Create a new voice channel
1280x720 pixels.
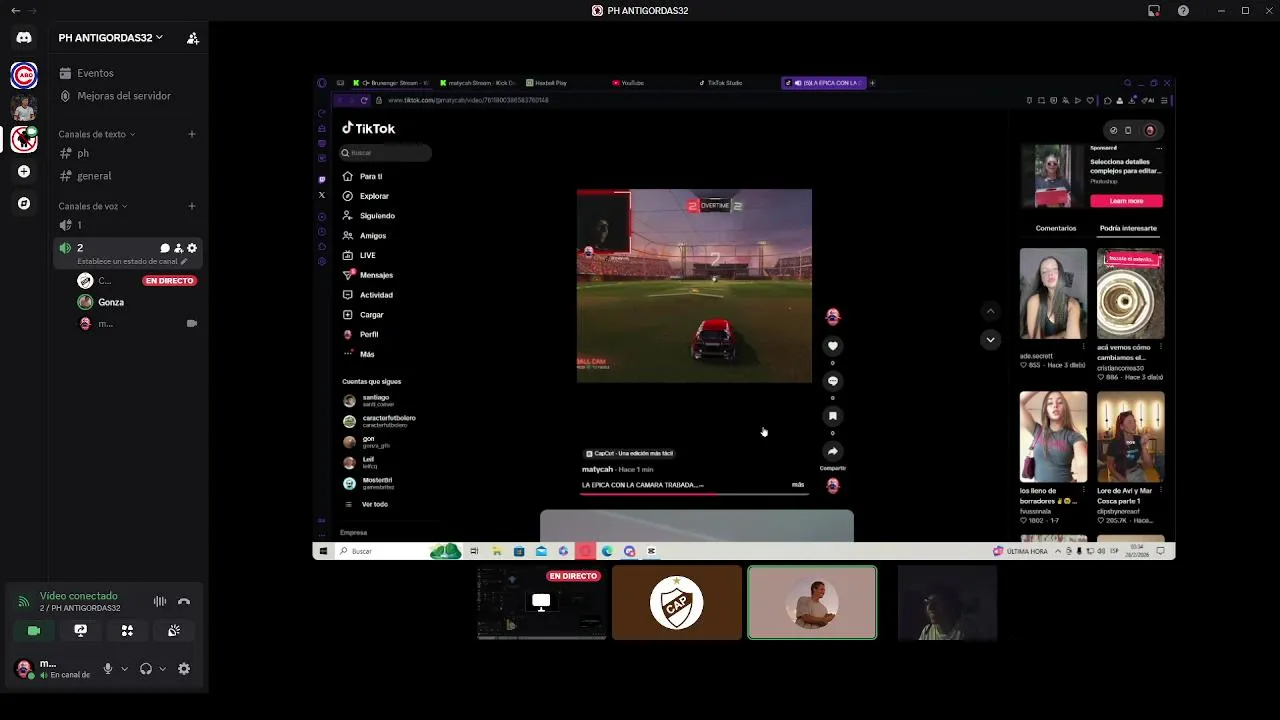point(192,206)
